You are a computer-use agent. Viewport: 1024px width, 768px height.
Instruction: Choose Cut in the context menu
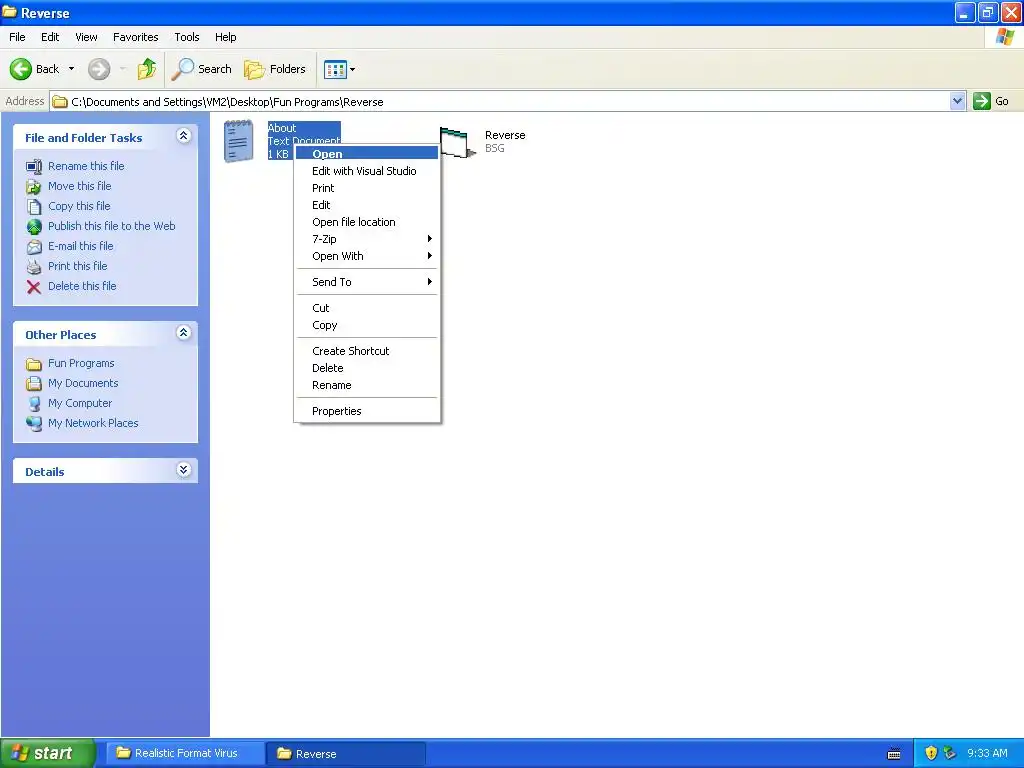[x=367, y=308]
